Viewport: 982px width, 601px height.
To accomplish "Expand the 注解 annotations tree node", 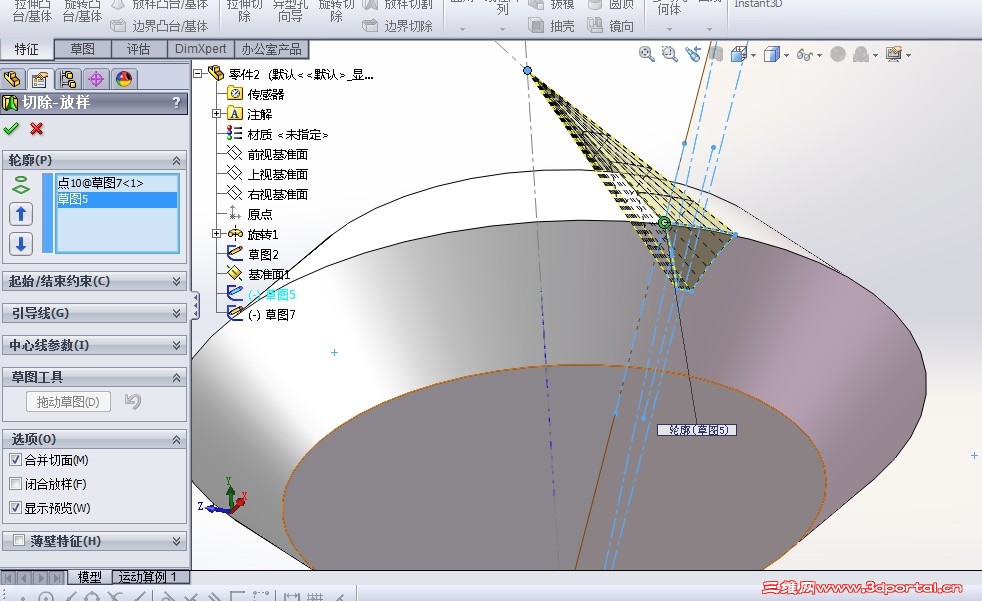I will [x=217, y=113].
